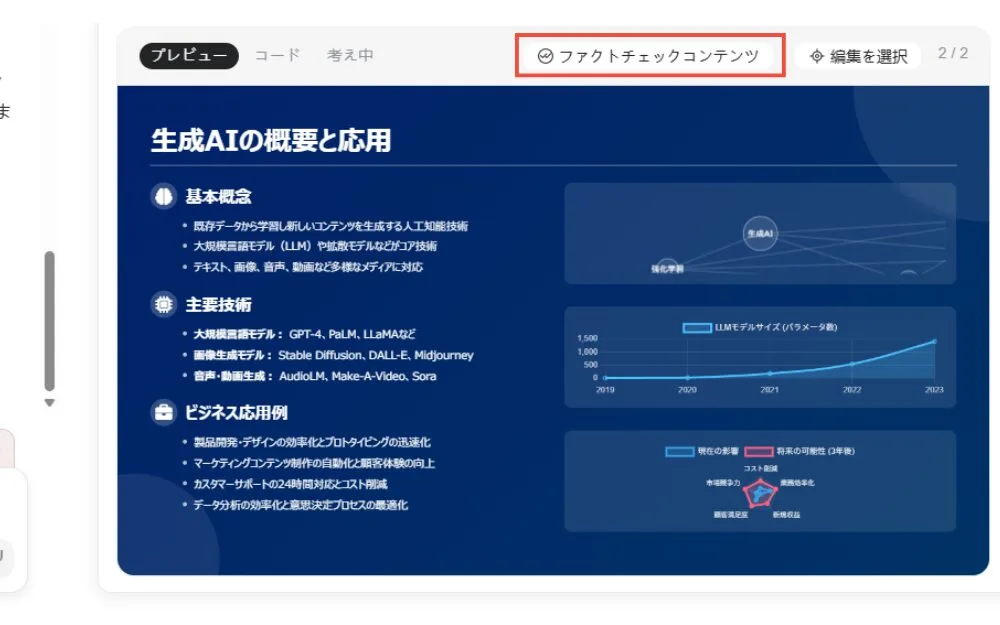The image size is (1000, 625).
Task: Click the bullet about 製品開発・デザインの効率化
Action: 312,442
